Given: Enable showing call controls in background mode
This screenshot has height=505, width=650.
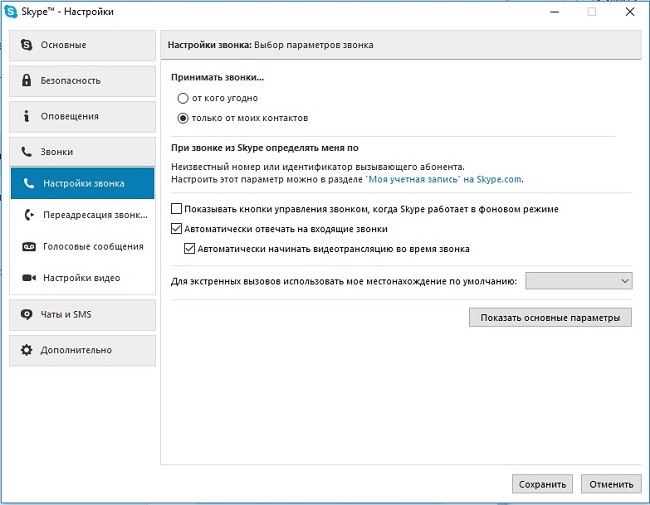Looking at the screenshot, I should coord(176,209).
